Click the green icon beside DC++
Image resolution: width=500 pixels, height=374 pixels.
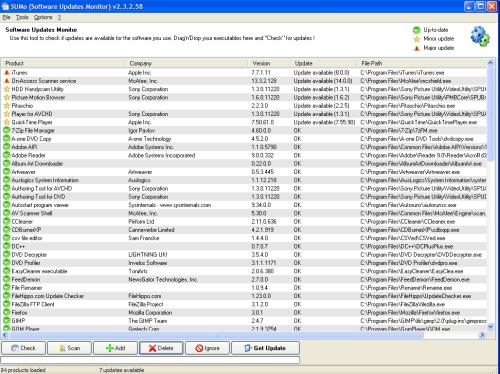tap(7, 246)
